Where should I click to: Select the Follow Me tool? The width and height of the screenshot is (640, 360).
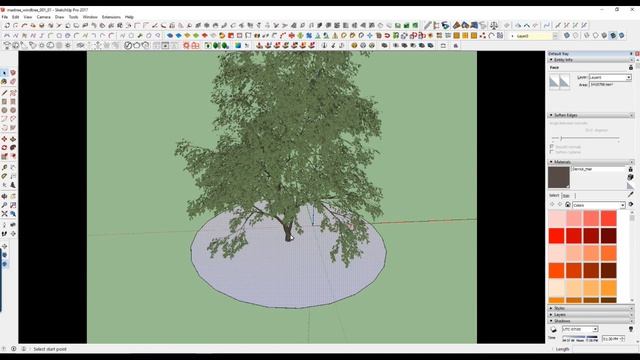[13, 148]
